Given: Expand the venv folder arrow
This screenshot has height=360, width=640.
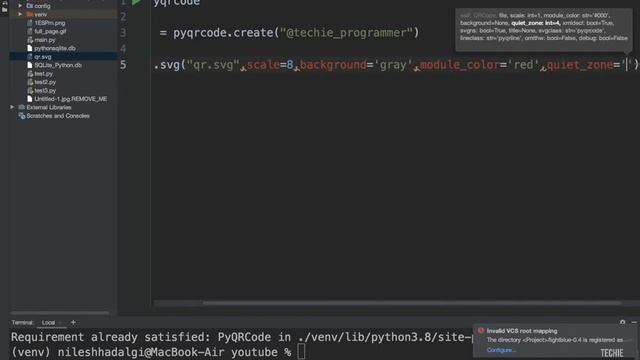Looking at the screenshot, I should 20,14.
